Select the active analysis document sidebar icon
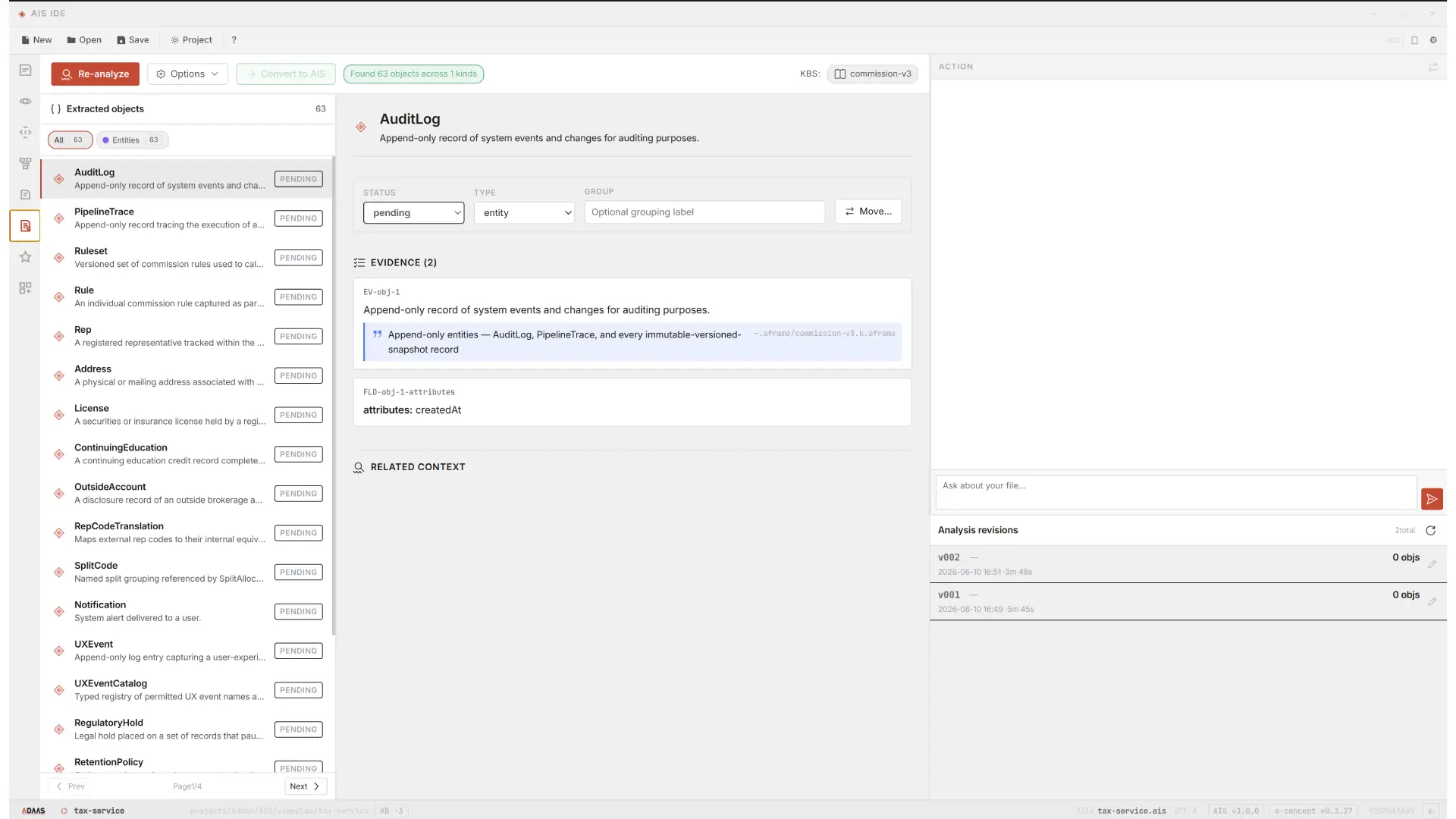This screenshot has width=1456, height=819. pos(25,226)
